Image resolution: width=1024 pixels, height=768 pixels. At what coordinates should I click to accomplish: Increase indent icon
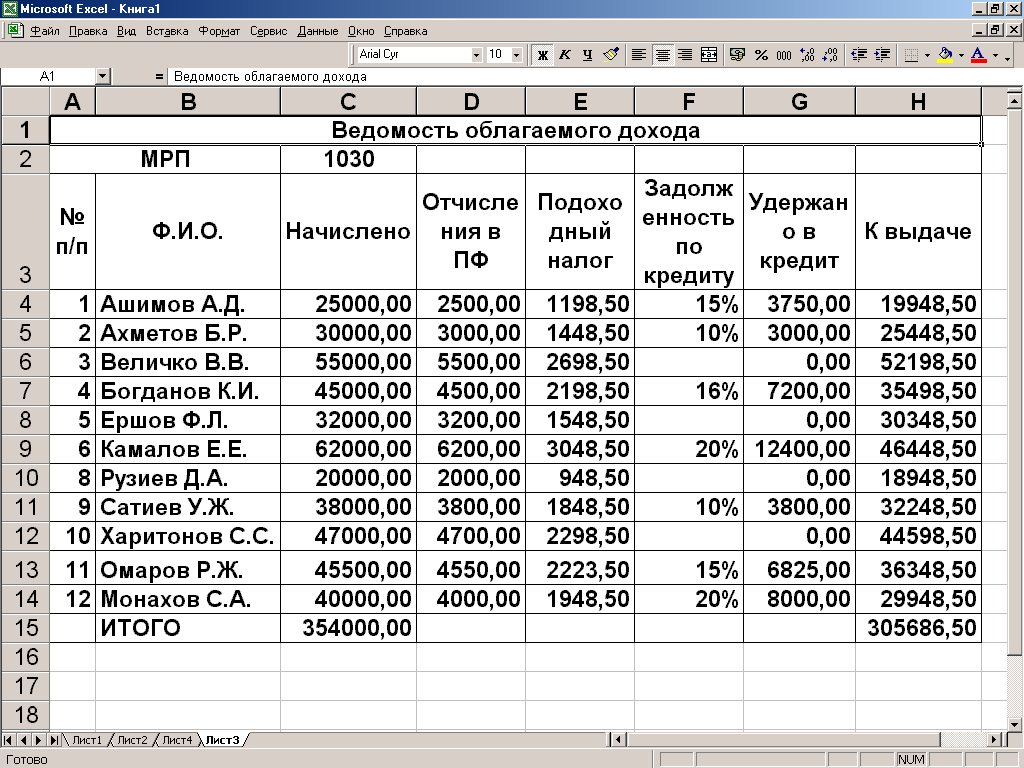882,55
